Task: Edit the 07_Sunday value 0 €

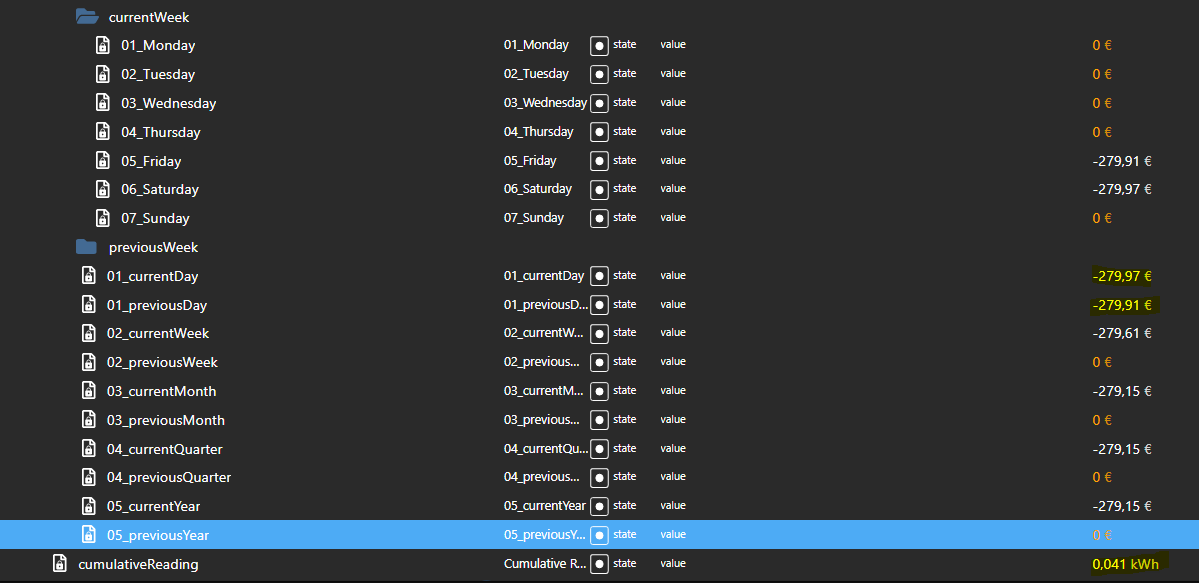Action: click(x=1102, y=218)
